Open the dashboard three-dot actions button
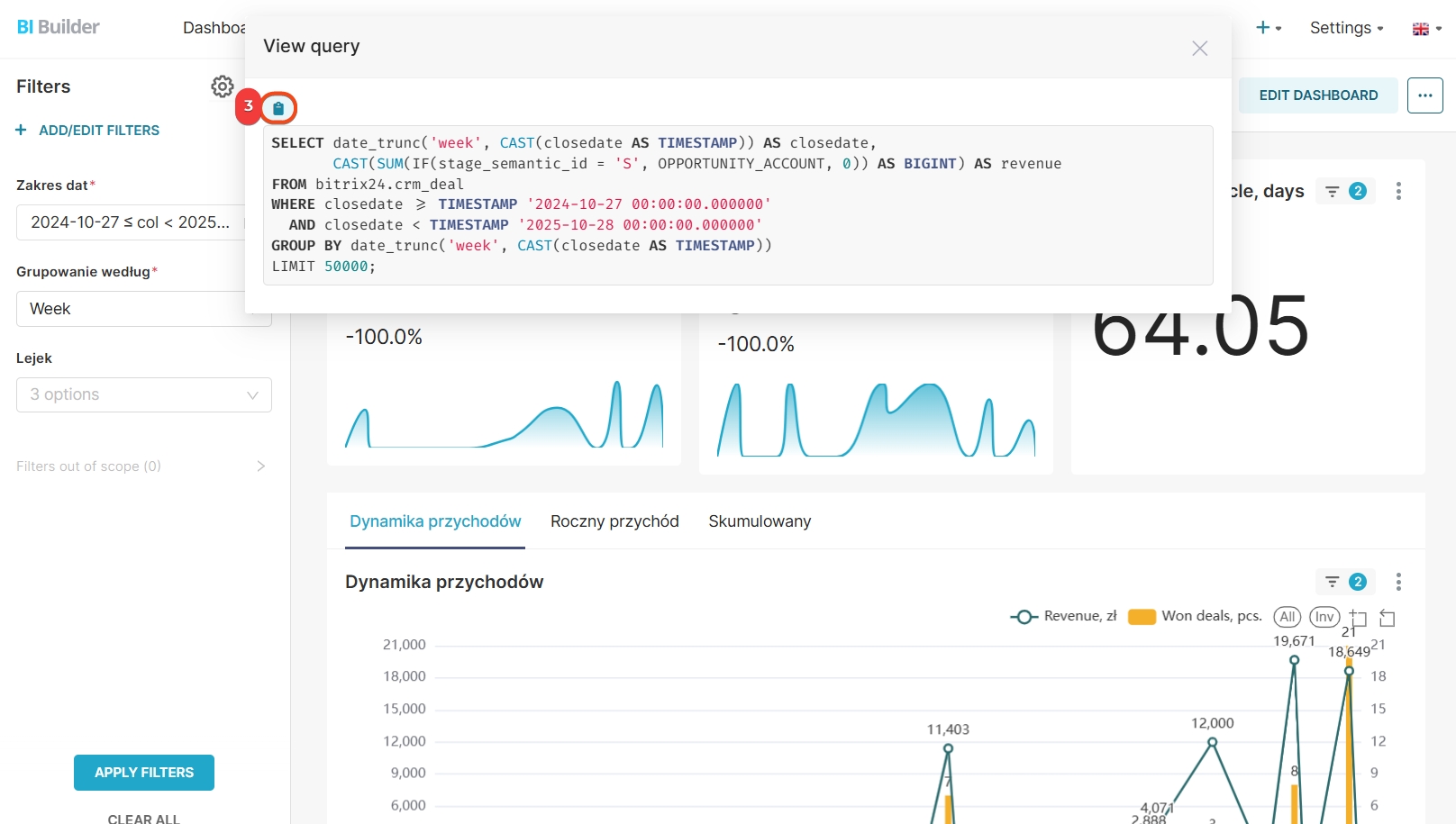This screenshot has width=1456, height=824. (1424, 95)
